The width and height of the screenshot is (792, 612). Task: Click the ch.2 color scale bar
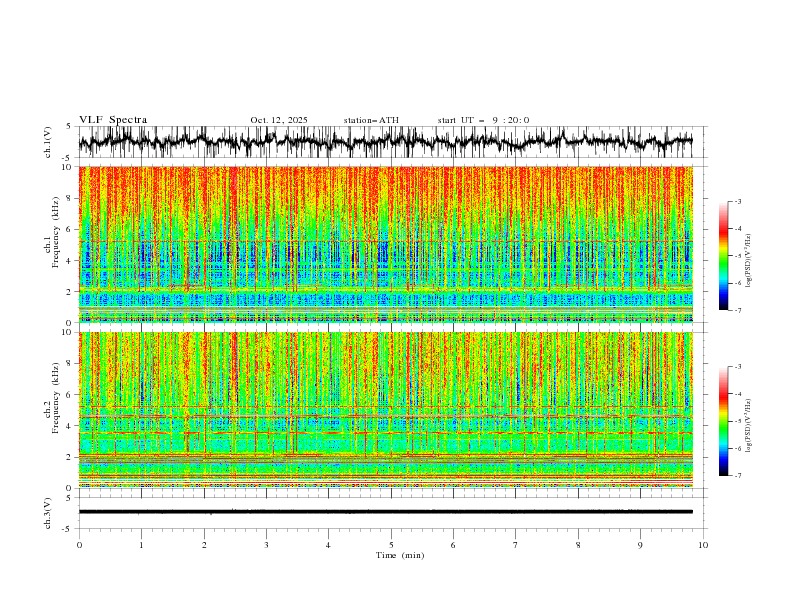(723, 421)
